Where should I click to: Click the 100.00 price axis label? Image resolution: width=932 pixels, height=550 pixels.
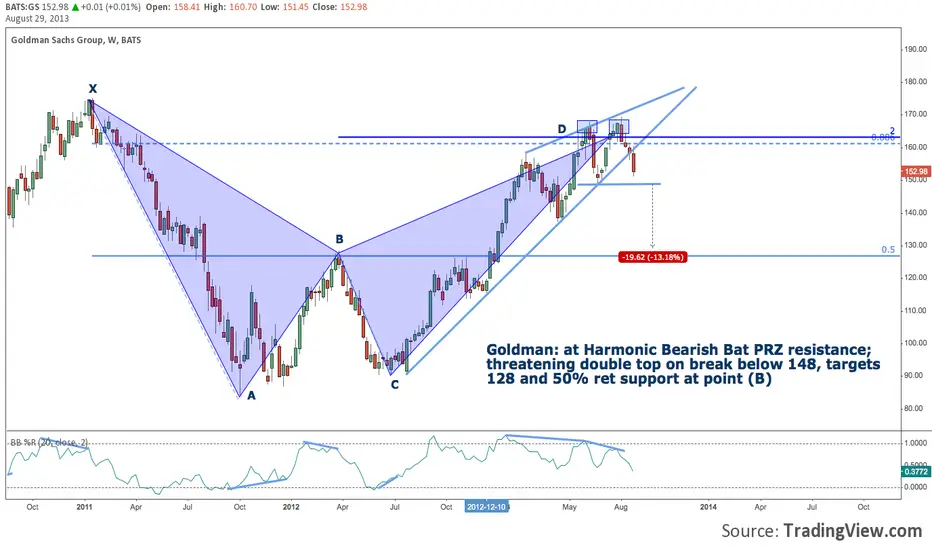915,343
